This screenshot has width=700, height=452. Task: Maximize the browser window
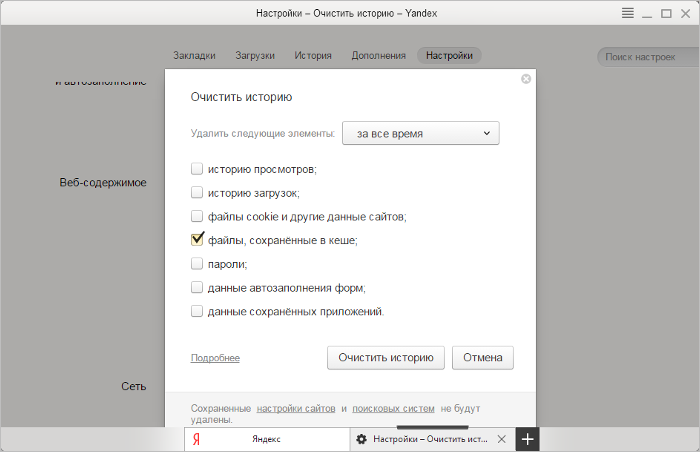tap(666, 13)
